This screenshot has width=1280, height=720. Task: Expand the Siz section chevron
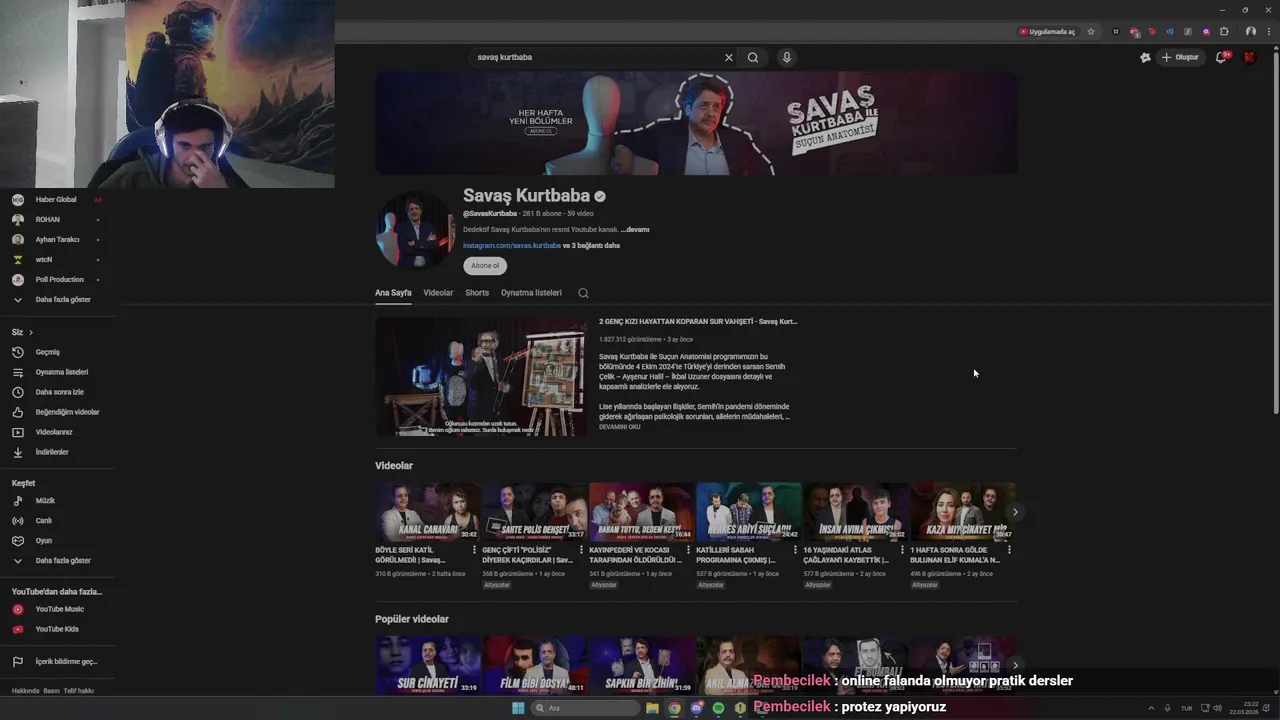click(31, 332)
